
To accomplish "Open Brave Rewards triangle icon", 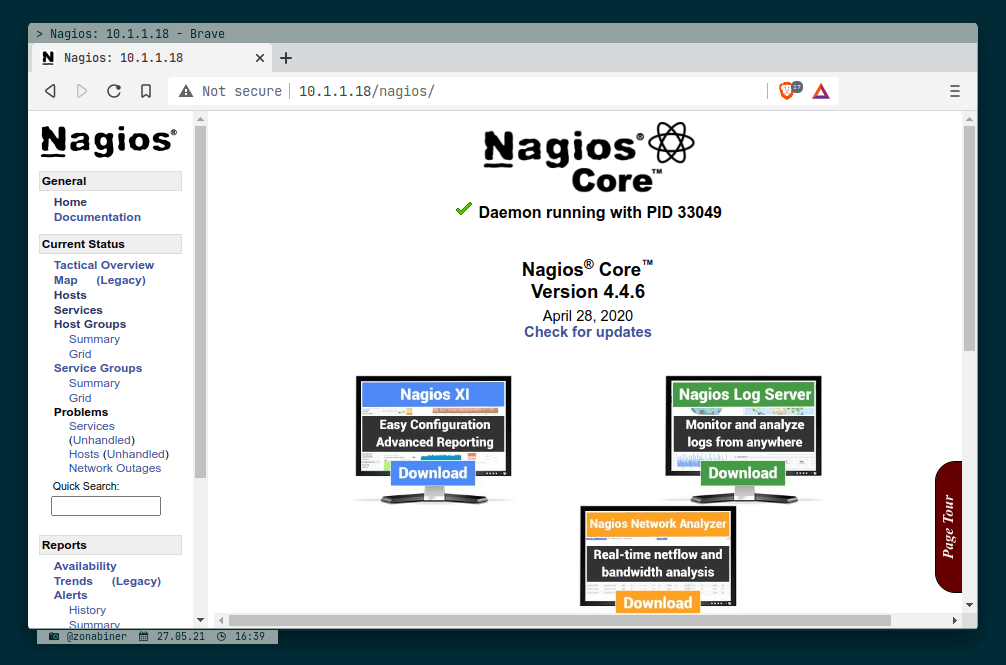I will 820,90.
